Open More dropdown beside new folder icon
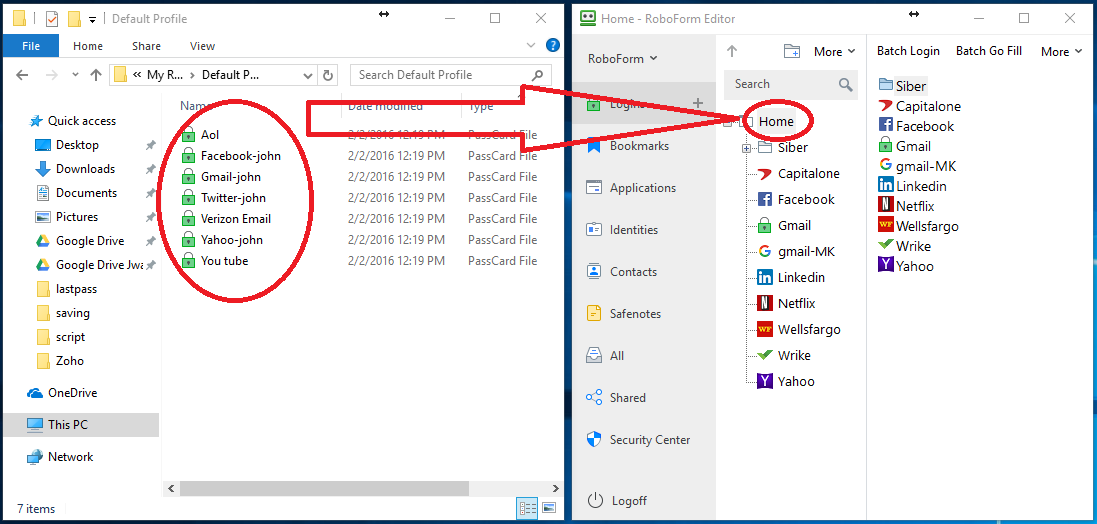Screen dimensions: 1097x524 click(835, 52)
